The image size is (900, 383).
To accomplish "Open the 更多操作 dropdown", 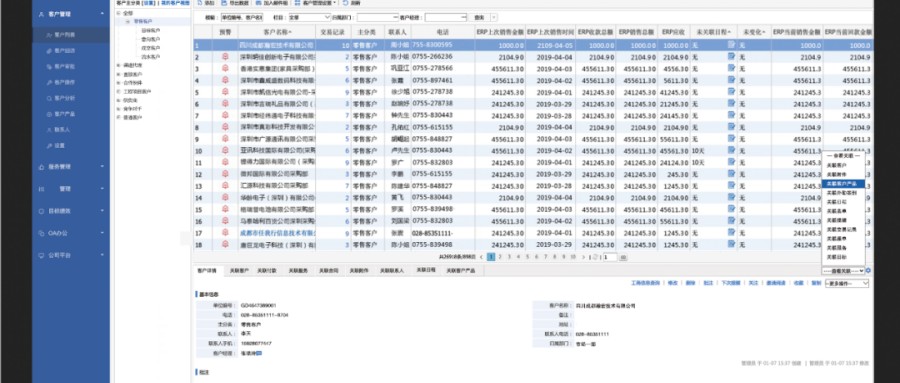I will click(847, 283).
